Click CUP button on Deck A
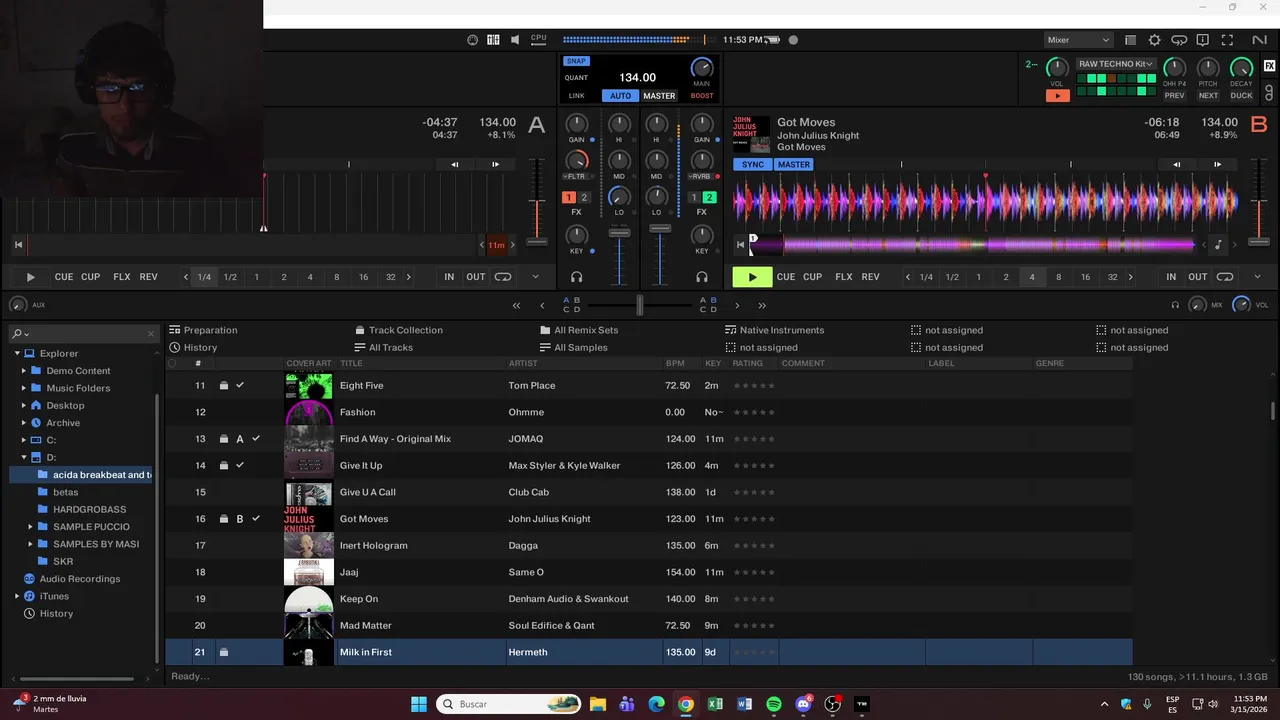The height and width of the screenshot is (720, 1280). [90, 277]
